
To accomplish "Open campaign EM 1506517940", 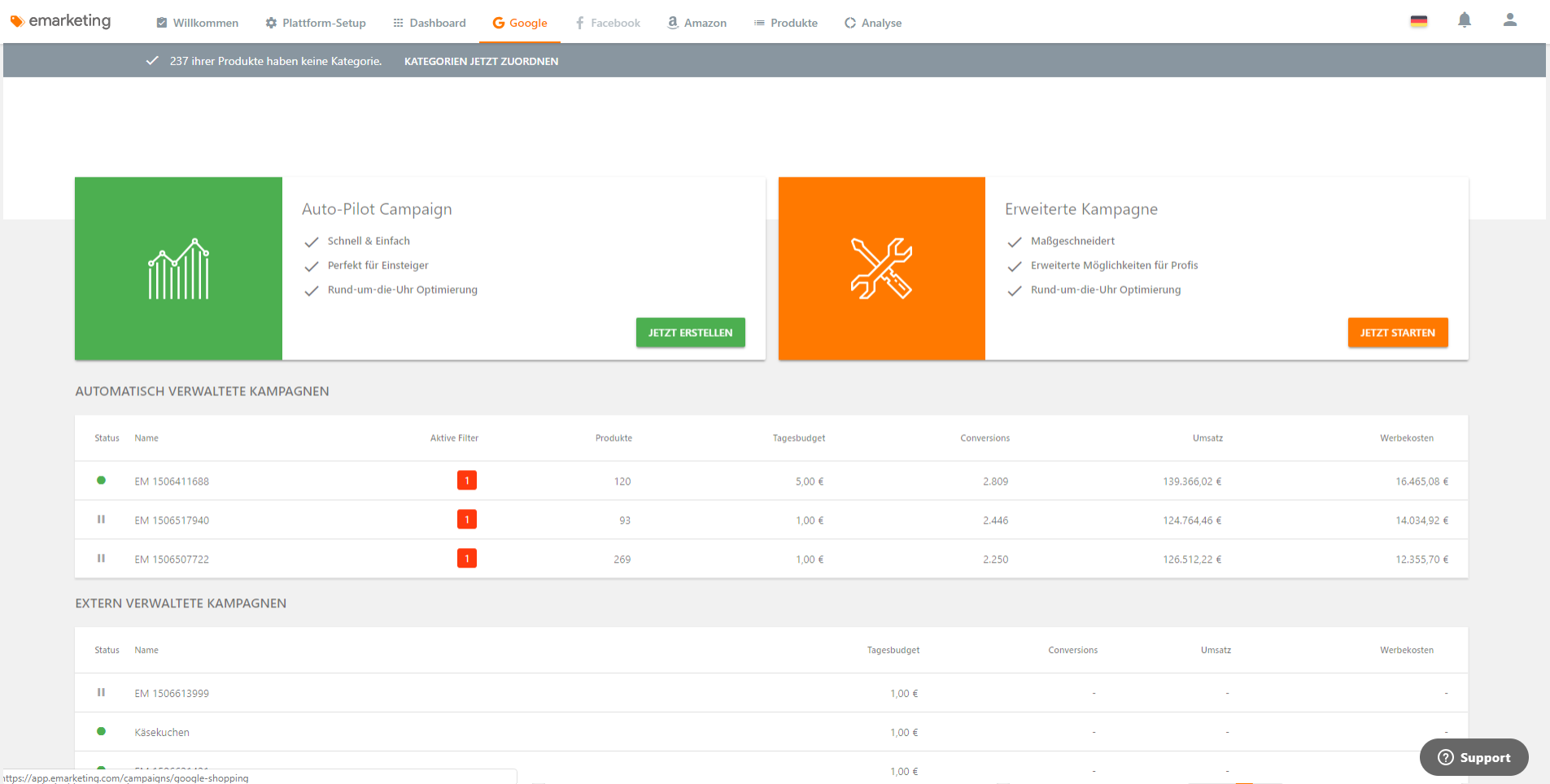I will (x=172, y=520).
